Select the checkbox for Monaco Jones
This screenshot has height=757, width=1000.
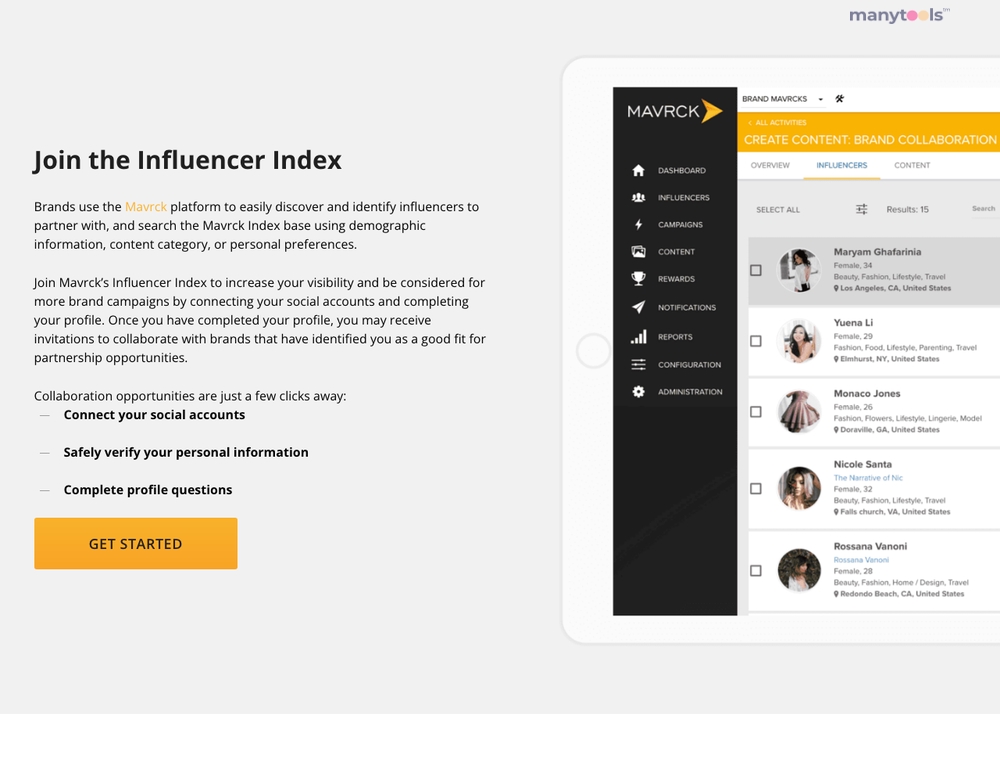coord(756,412)
